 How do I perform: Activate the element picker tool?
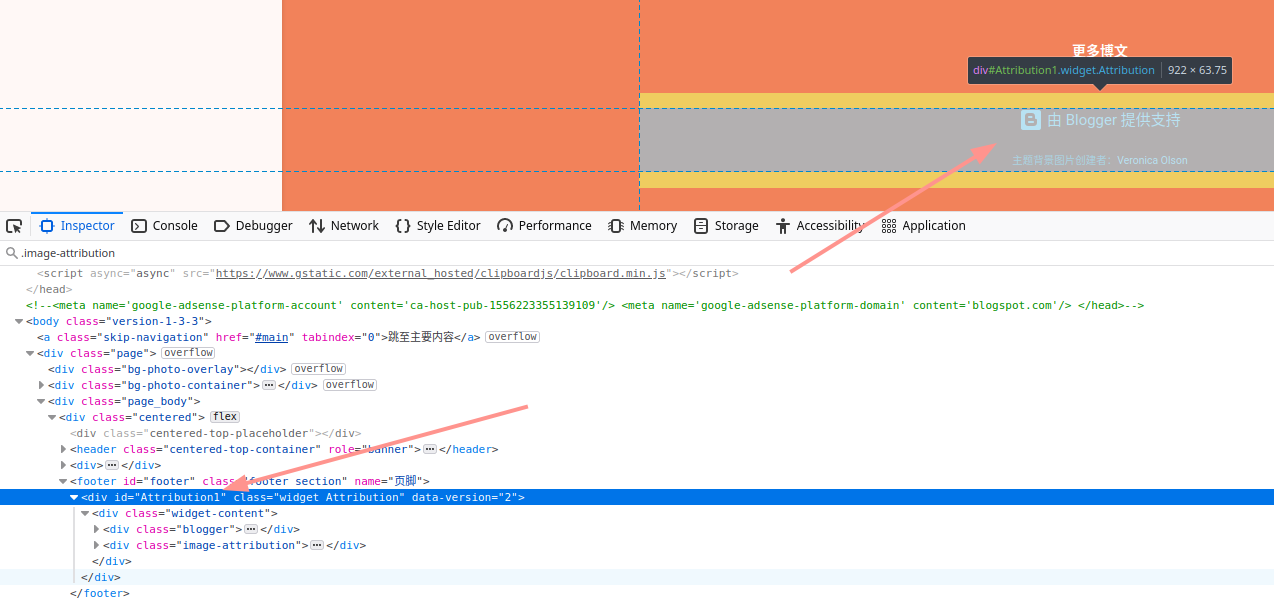14,226
